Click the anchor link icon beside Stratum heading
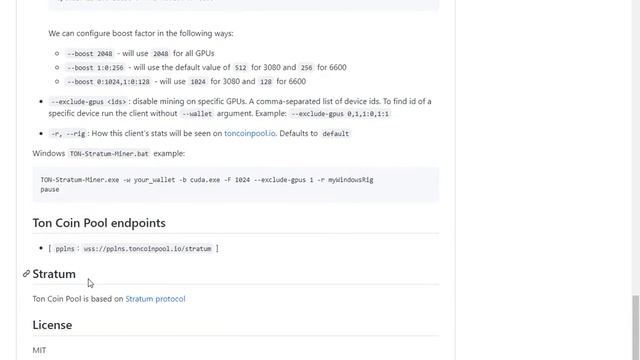This screenshot has width=640, height=360. (x=26, y=273)
